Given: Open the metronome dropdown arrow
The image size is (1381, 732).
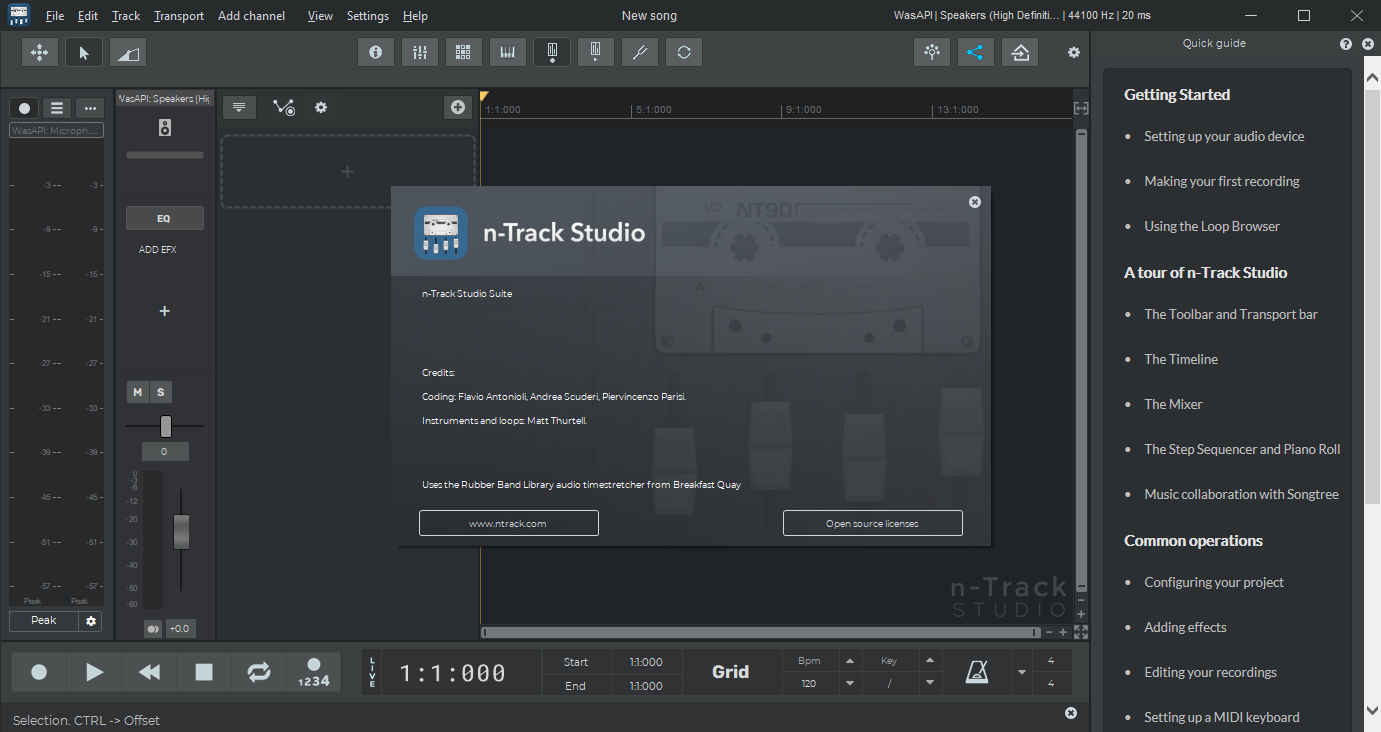Looking at the screenshot, I should (1021, 673).
